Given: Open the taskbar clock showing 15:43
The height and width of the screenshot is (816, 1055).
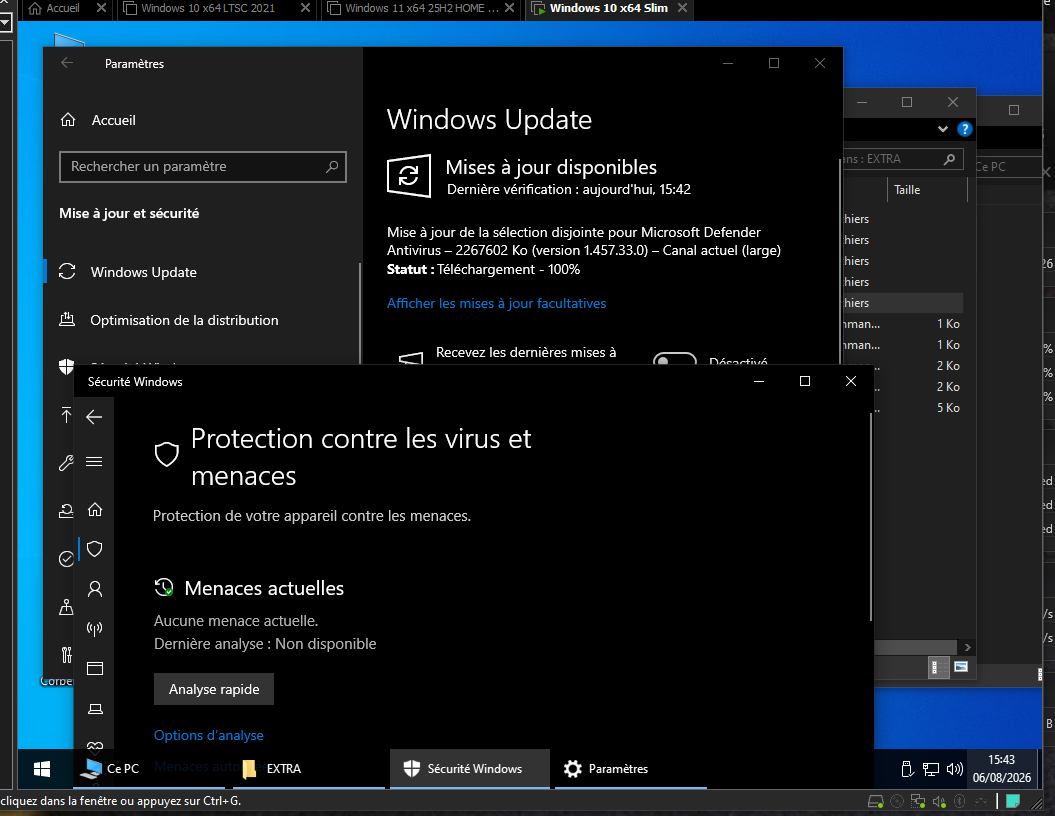Looking at the screenshot, I should 1001,769.
